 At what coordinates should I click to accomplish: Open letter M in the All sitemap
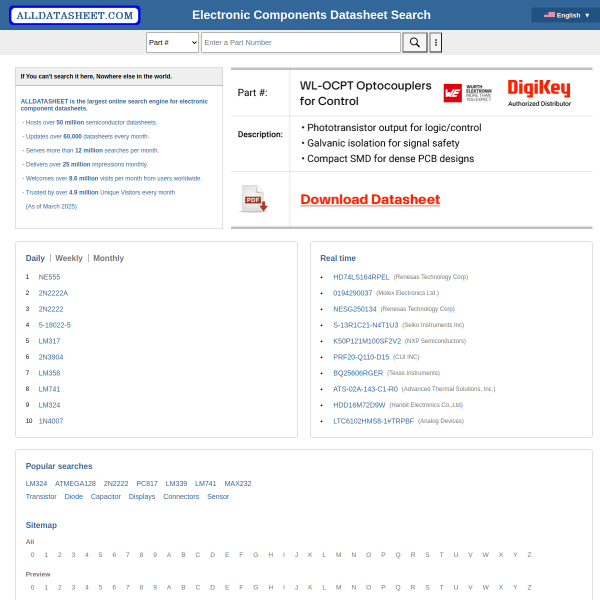point(338,555)
